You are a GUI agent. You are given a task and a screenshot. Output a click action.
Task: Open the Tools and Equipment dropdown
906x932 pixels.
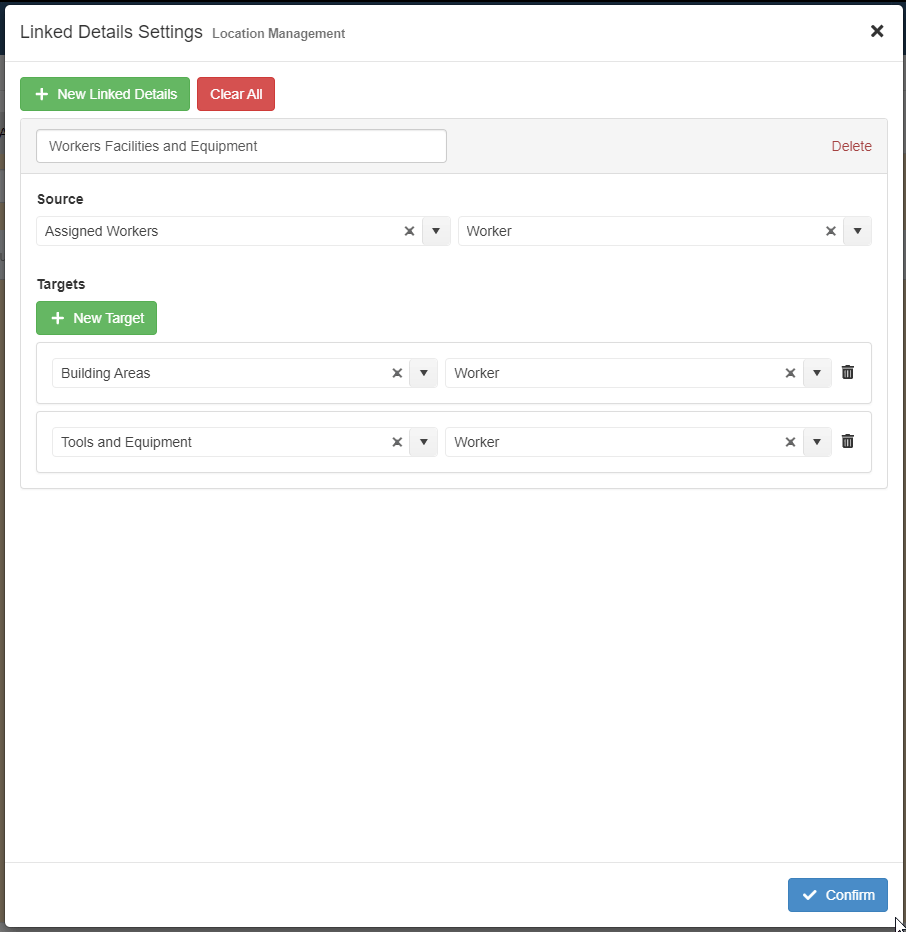pos(423,442)
